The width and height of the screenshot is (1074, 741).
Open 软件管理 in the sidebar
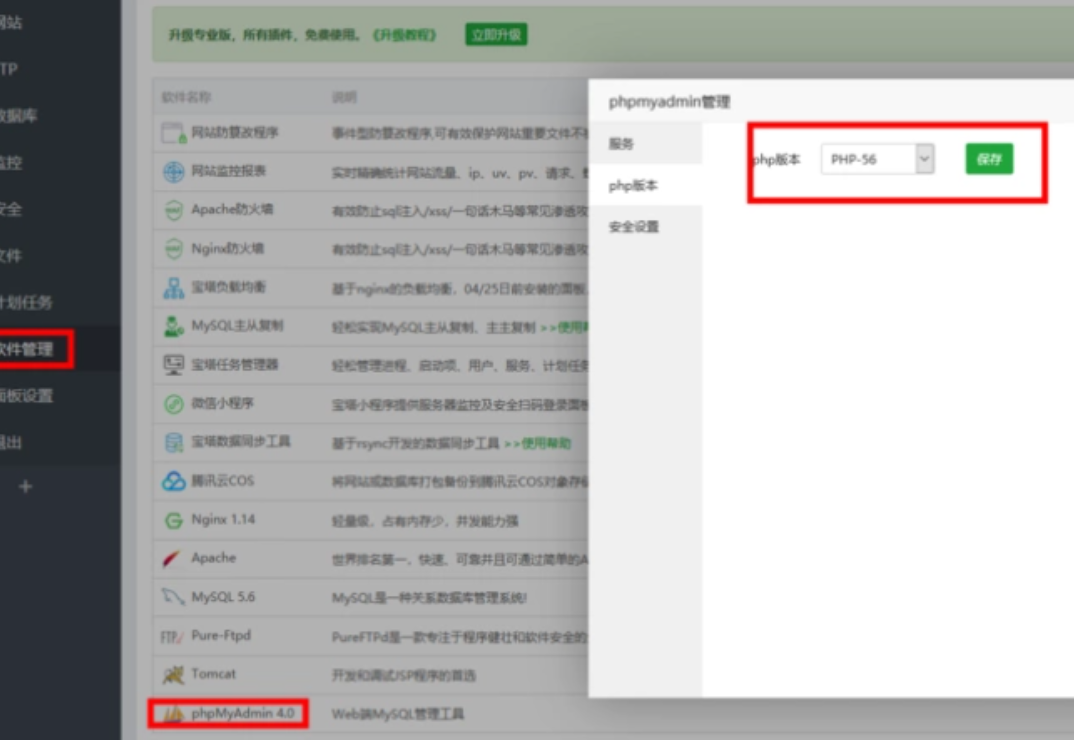tap(27, 349)
